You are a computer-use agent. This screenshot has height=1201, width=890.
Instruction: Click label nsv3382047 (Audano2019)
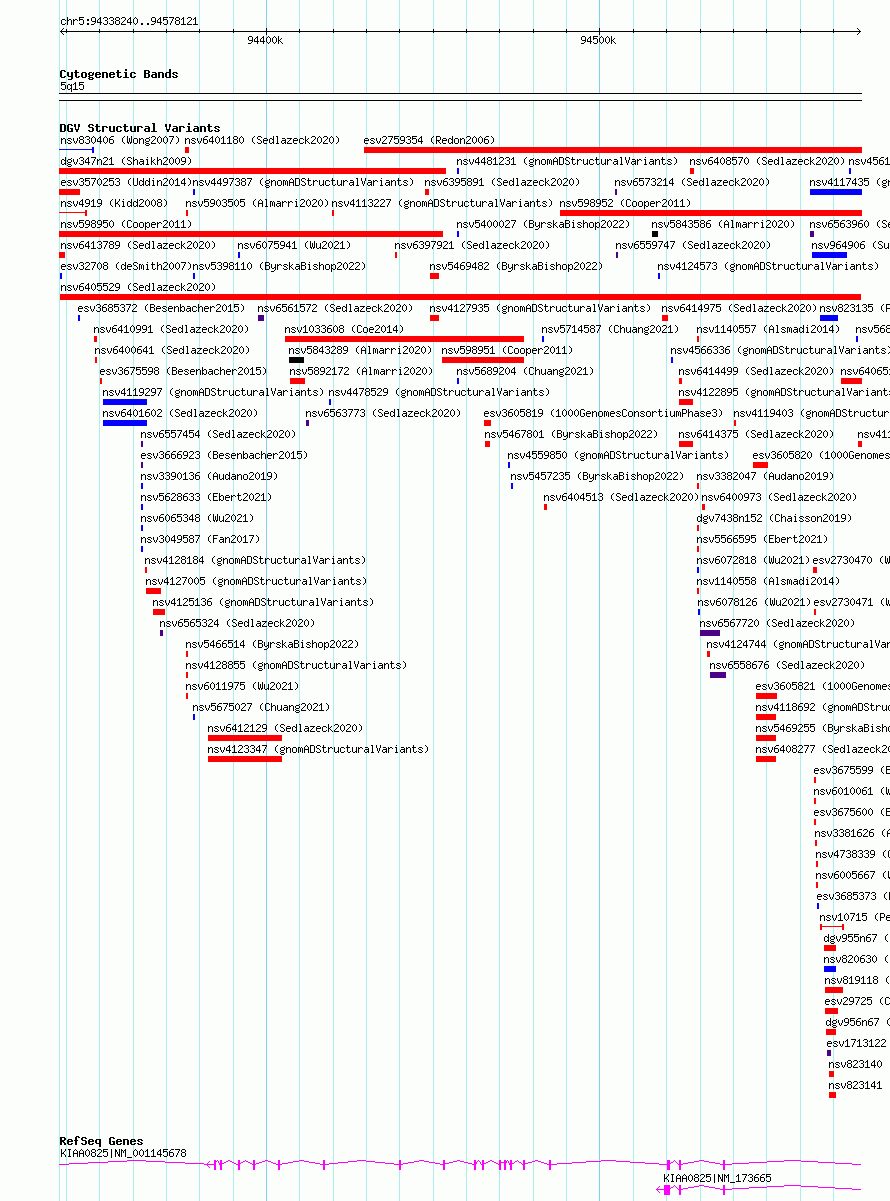pyautogui.click(x=765, y=476)
